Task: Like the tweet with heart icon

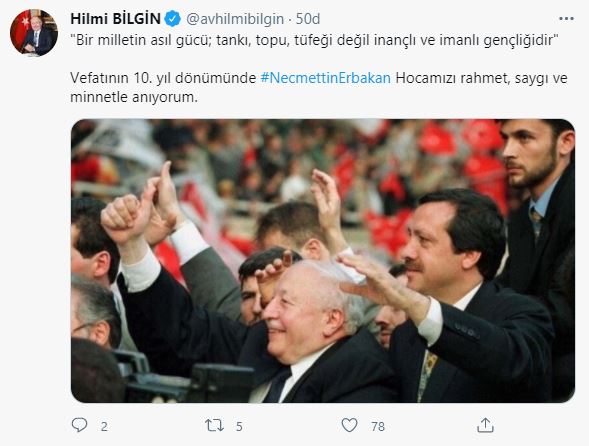Action: [x=349, y=425]
